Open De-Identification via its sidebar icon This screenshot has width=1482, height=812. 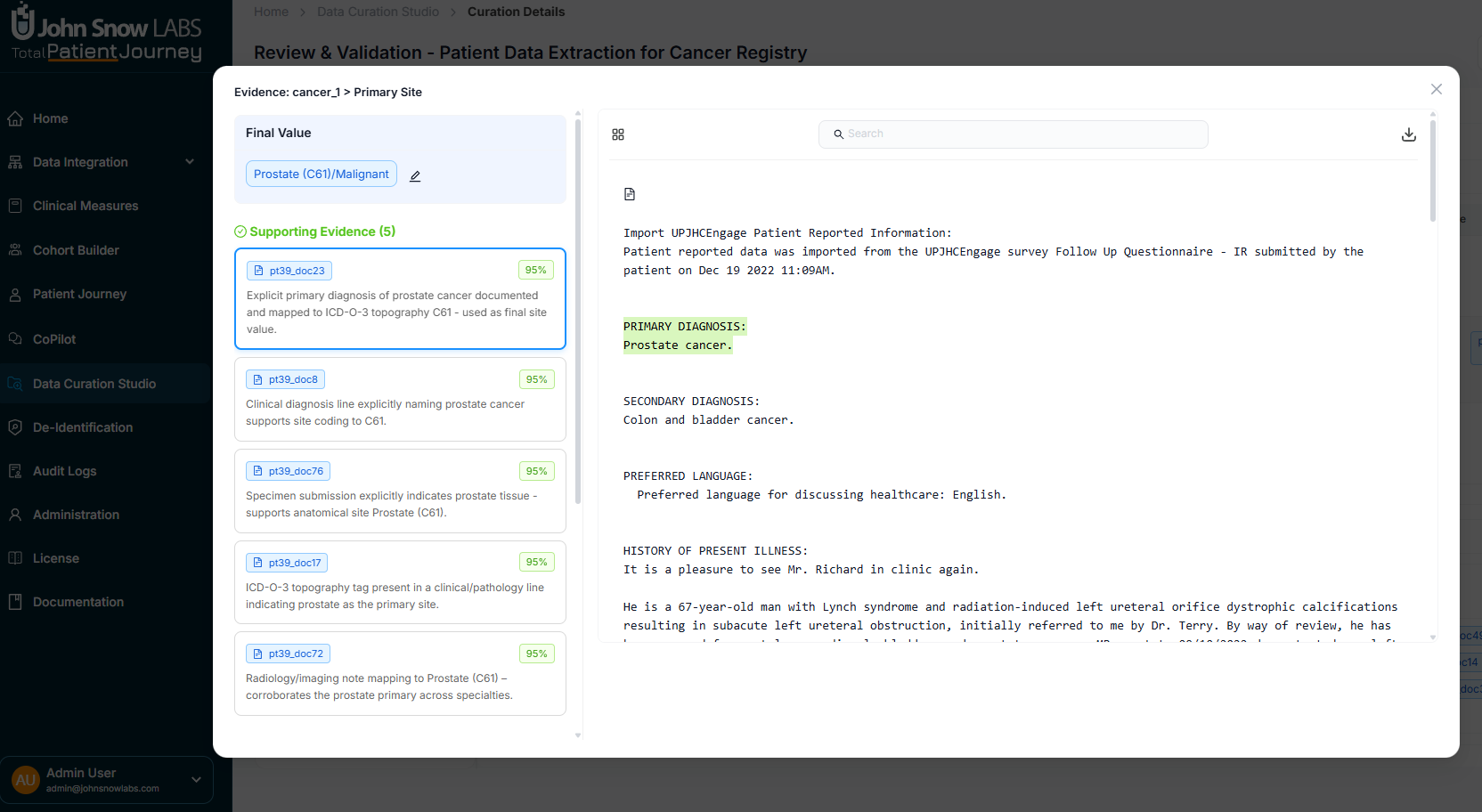coord(15,426)
